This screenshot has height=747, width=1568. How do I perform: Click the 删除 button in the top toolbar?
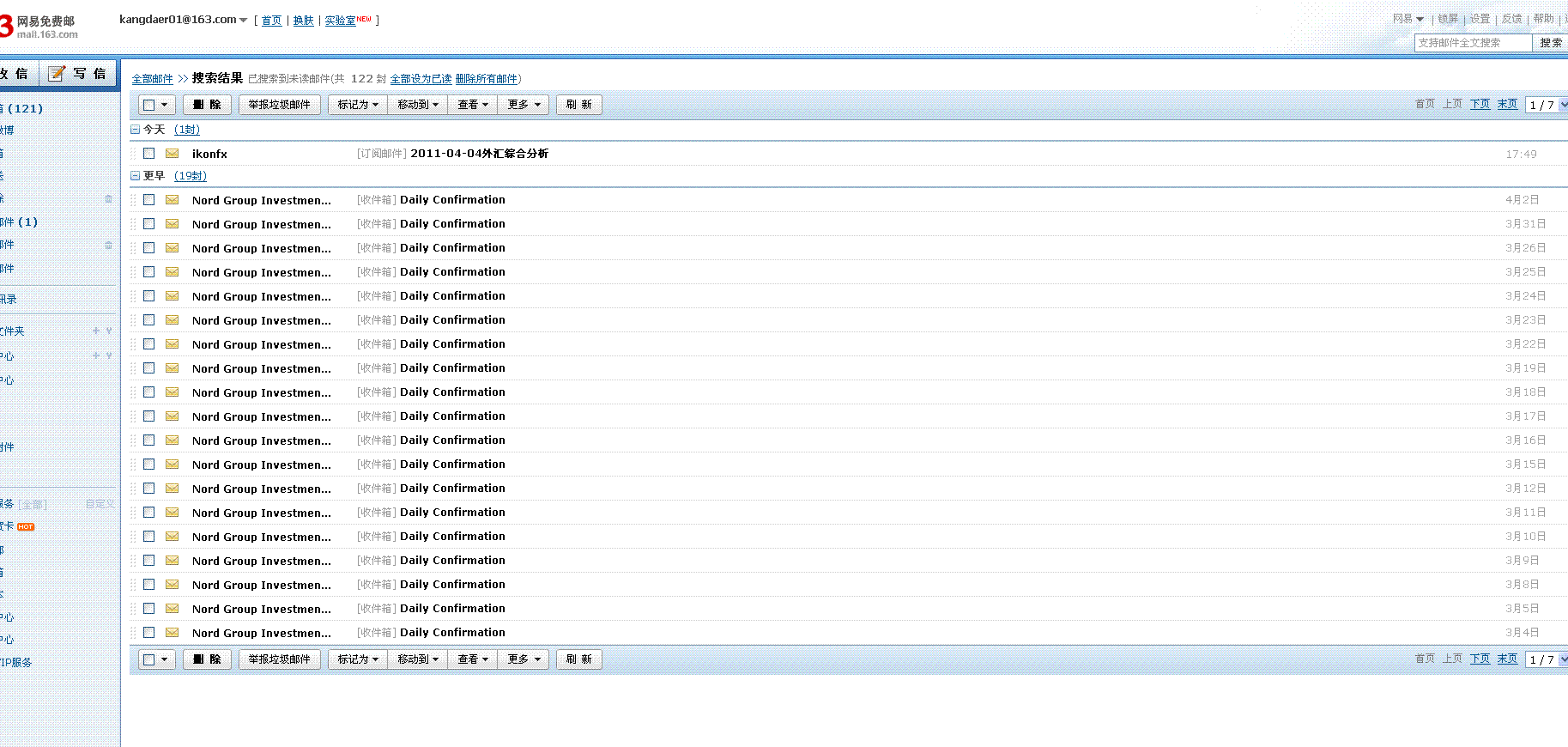(207, 105)
